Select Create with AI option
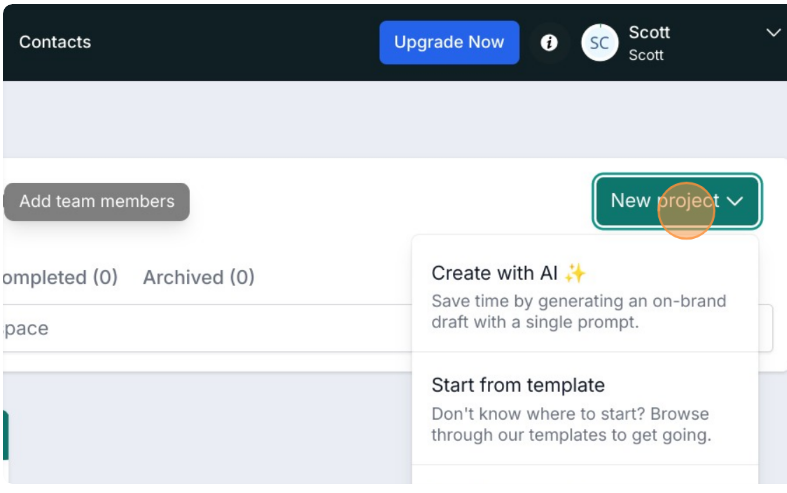This screenshot has height=493, width=787. [585, 294]
